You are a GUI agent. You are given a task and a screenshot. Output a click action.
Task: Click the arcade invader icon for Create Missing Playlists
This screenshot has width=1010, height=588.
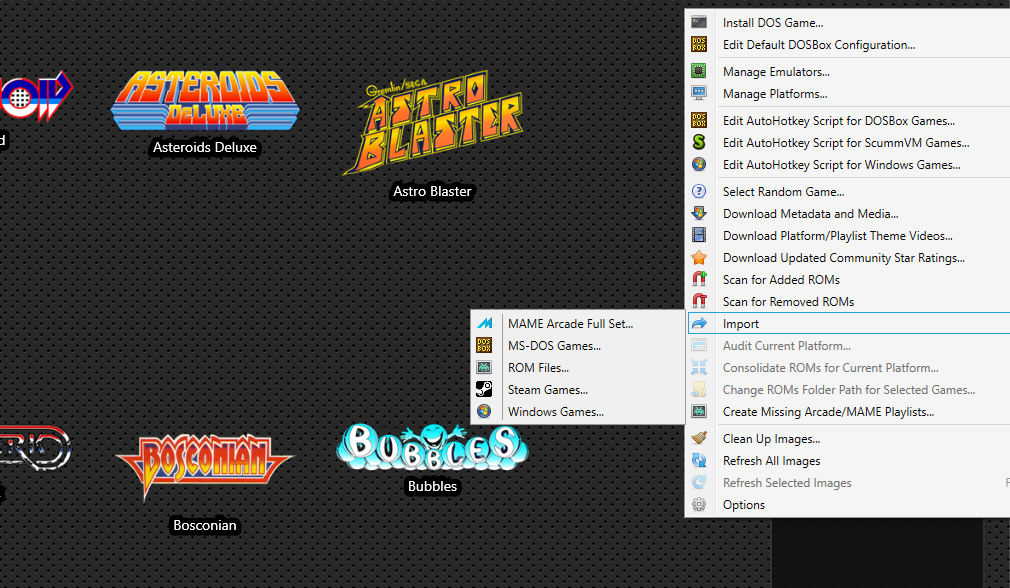(699, 412)
